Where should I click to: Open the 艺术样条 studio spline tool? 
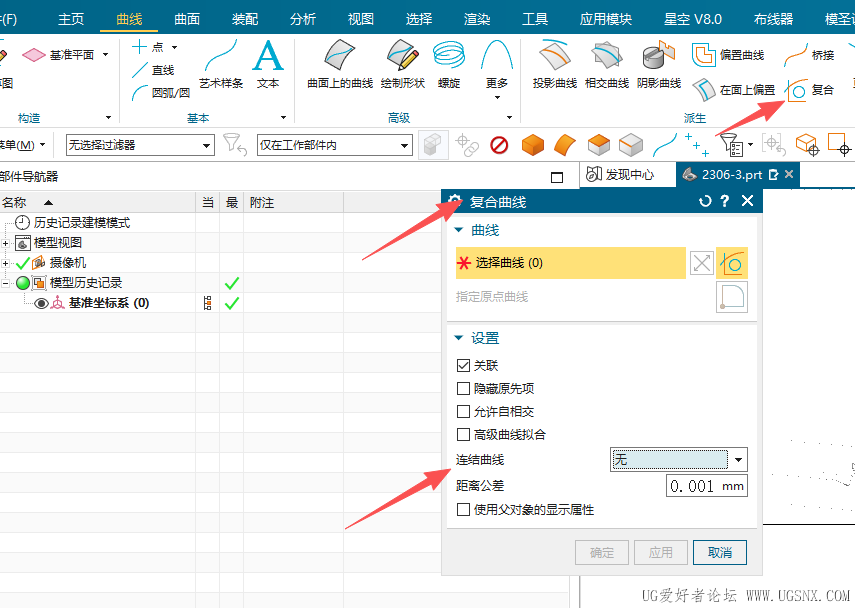click(221, 64)
